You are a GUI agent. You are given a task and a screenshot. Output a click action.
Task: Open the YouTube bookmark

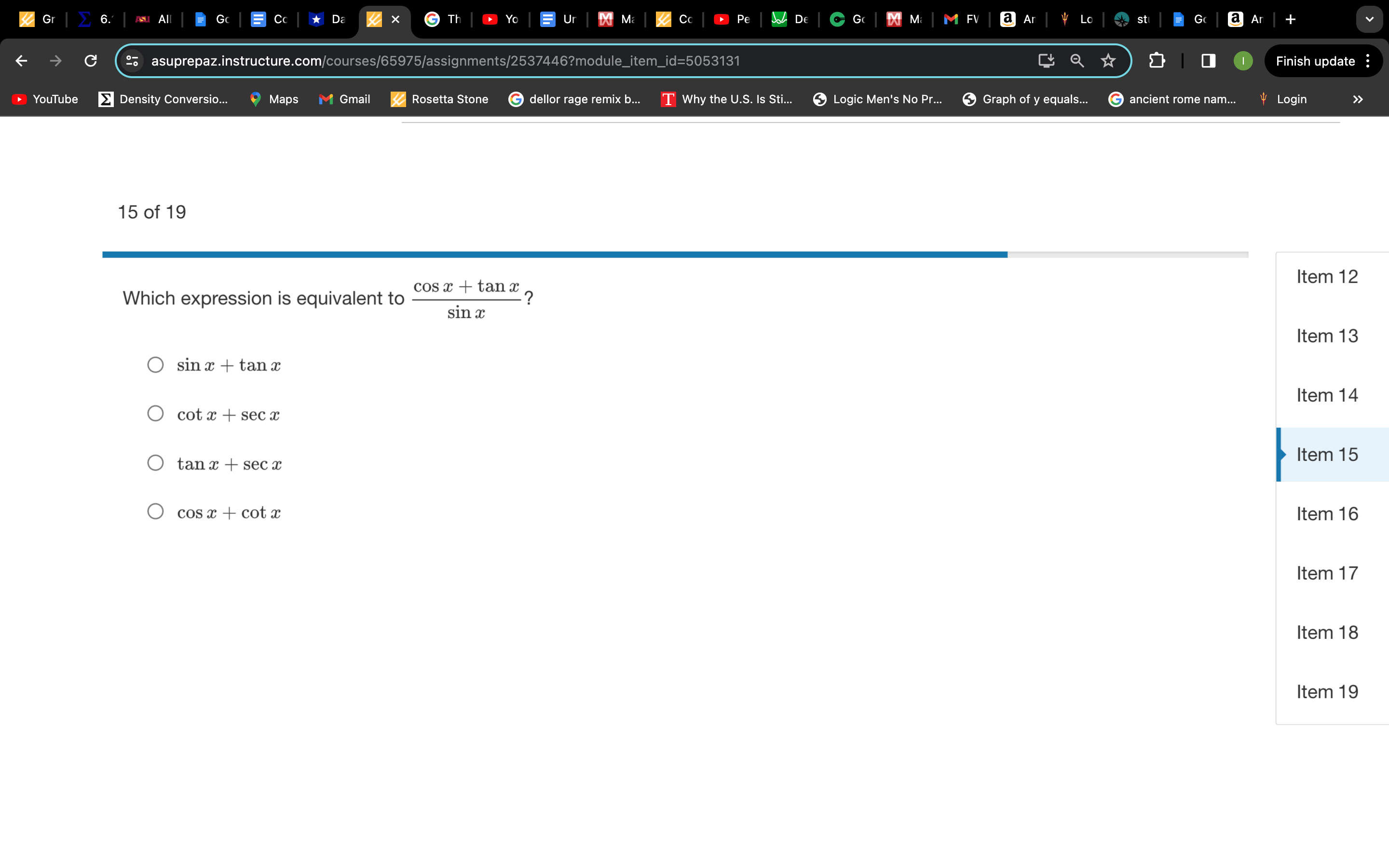pyautogui.click(x=44, y=99)
